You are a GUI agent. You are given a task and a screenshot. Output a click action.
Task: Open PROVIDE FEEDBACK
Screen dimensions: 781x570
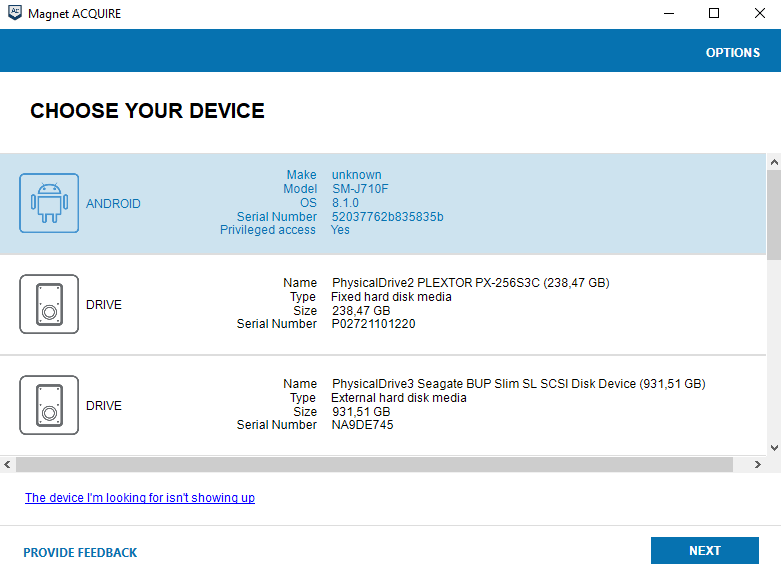pos(80,553)
